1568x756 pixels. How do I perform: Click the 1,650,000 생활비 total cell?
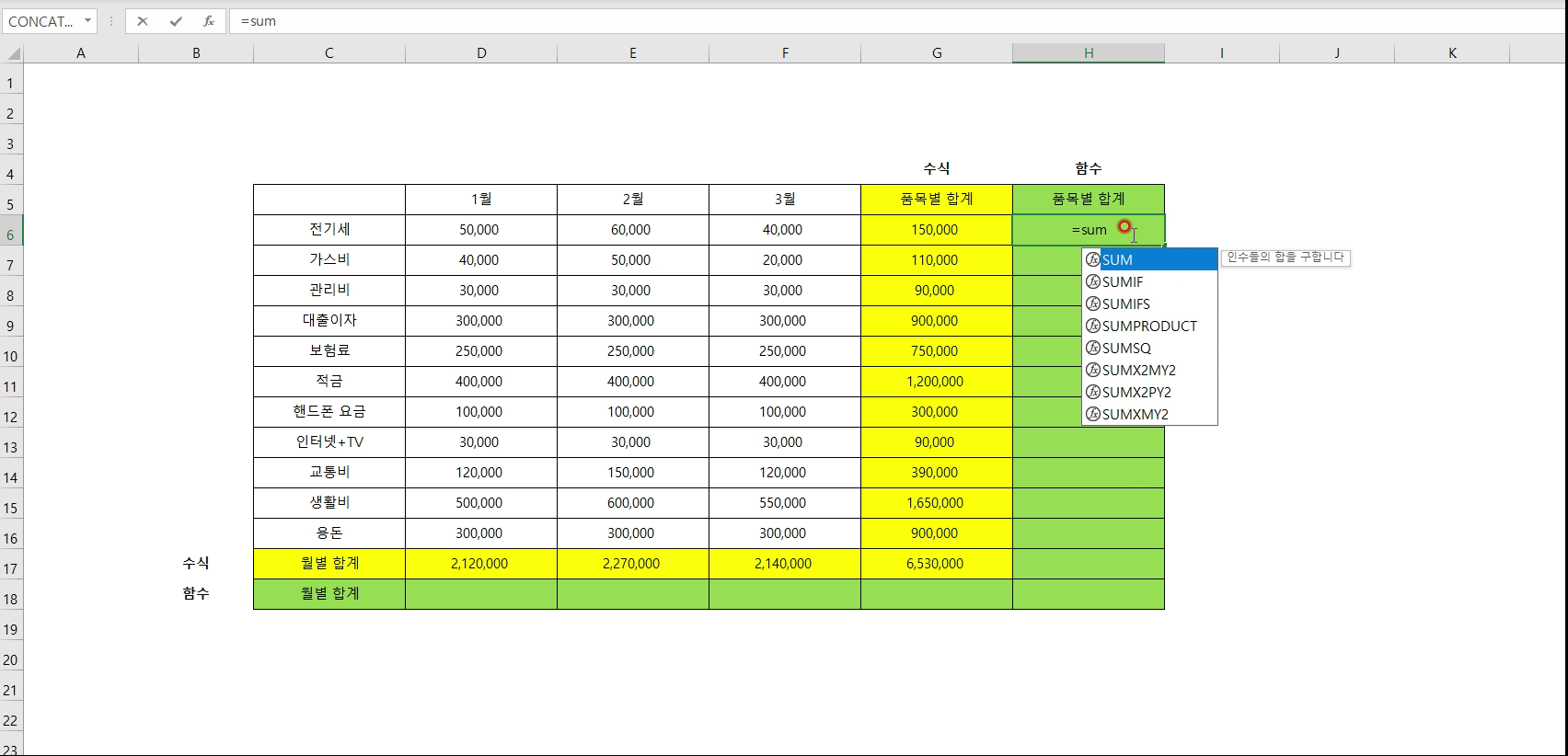(937, 503)
